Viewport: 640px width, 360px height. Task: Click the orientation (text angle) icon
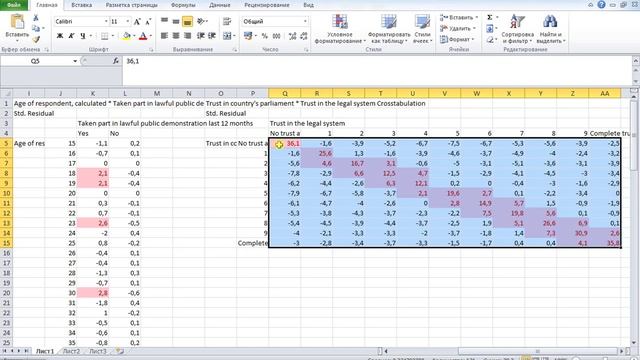(201, 21)
